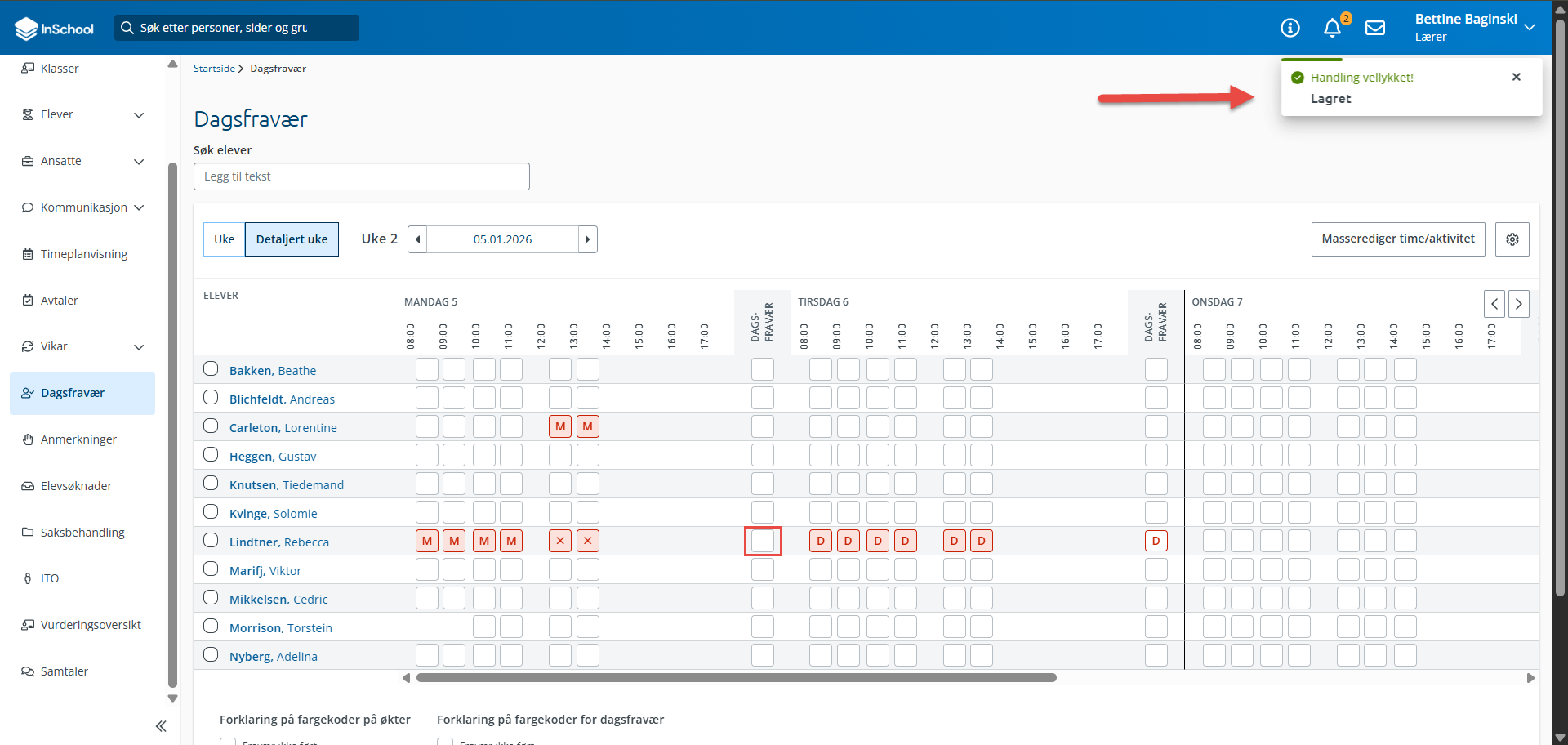Show next days with right chevron

pos(1519,304)
